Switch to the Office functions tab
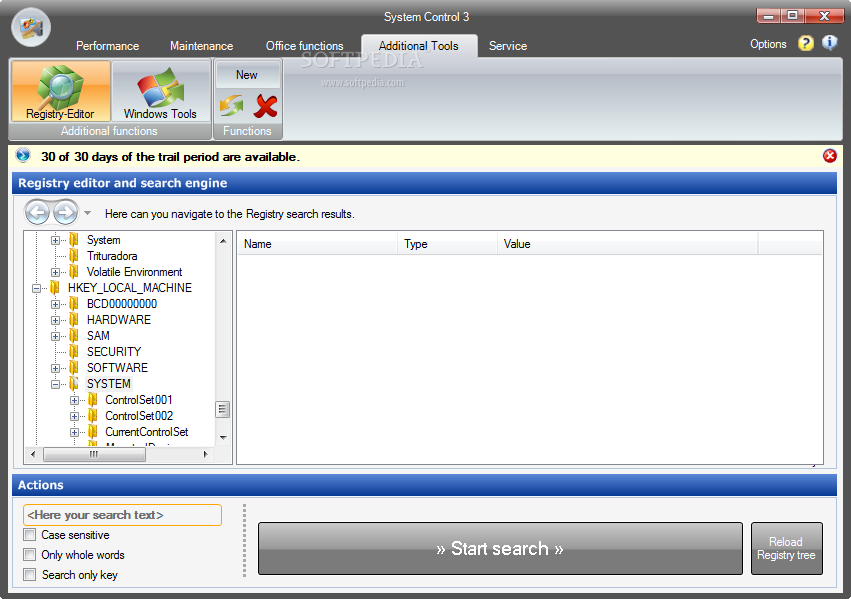The height and width of the screenshot is (599, 851). (304, 46)
